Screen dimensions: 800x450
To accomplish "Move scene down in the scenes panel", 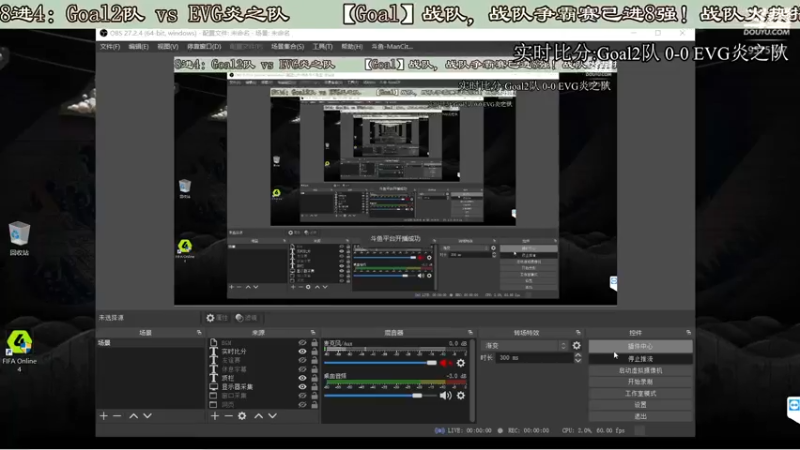I will pyautogui.click(x=147, y=416).
